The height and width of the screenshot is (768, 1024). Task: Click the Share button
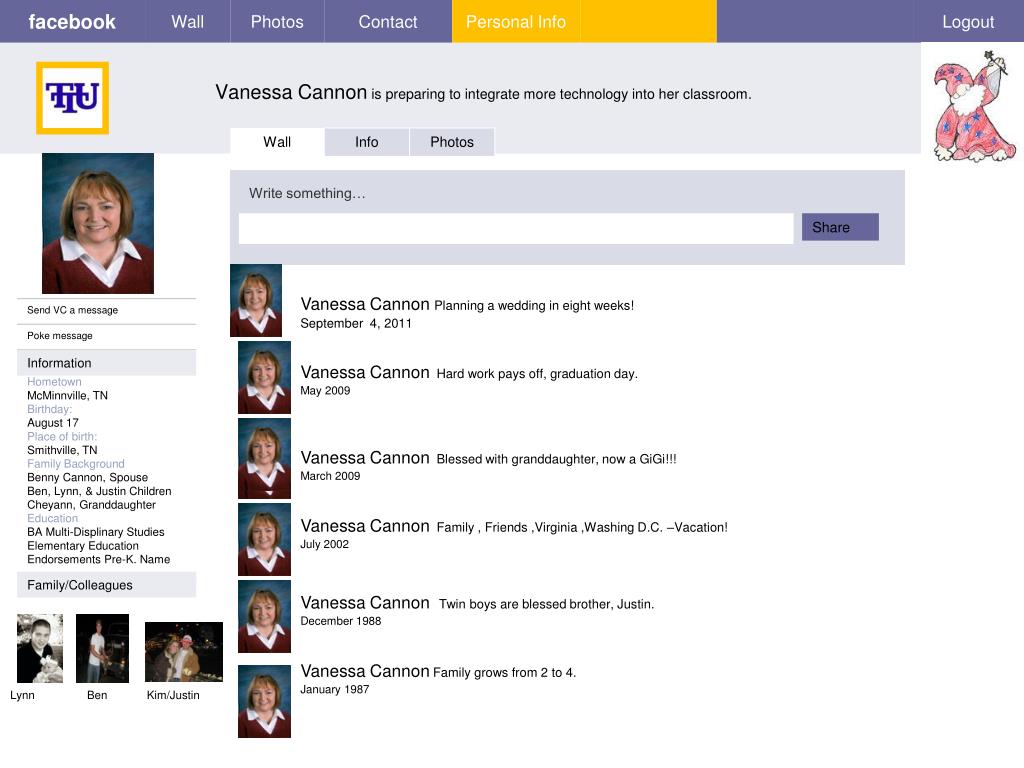[x=840, y=227]
